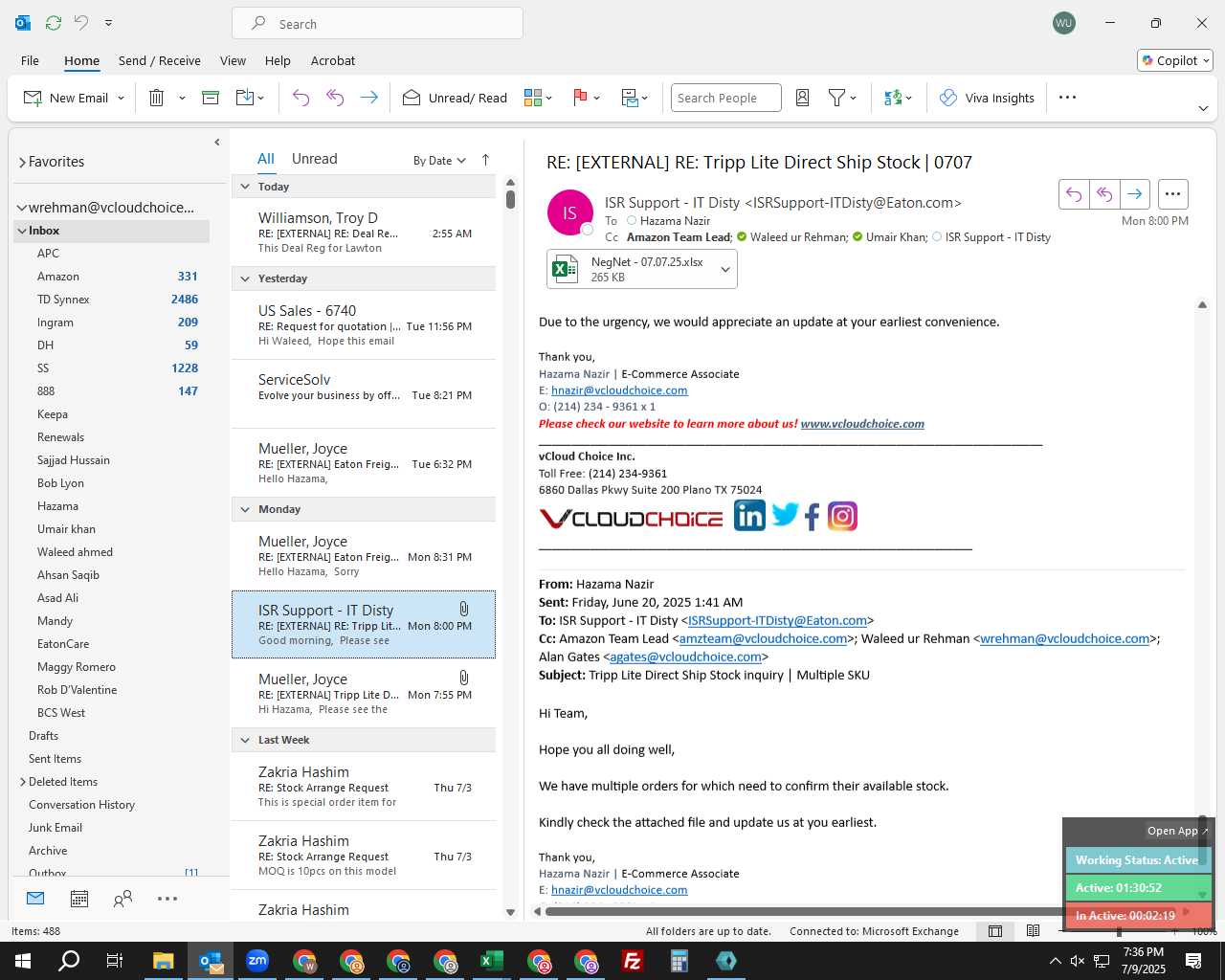This screenshot has height=980, width=1225.
Task: Open the View tab
Action: [x=233, y=60]
